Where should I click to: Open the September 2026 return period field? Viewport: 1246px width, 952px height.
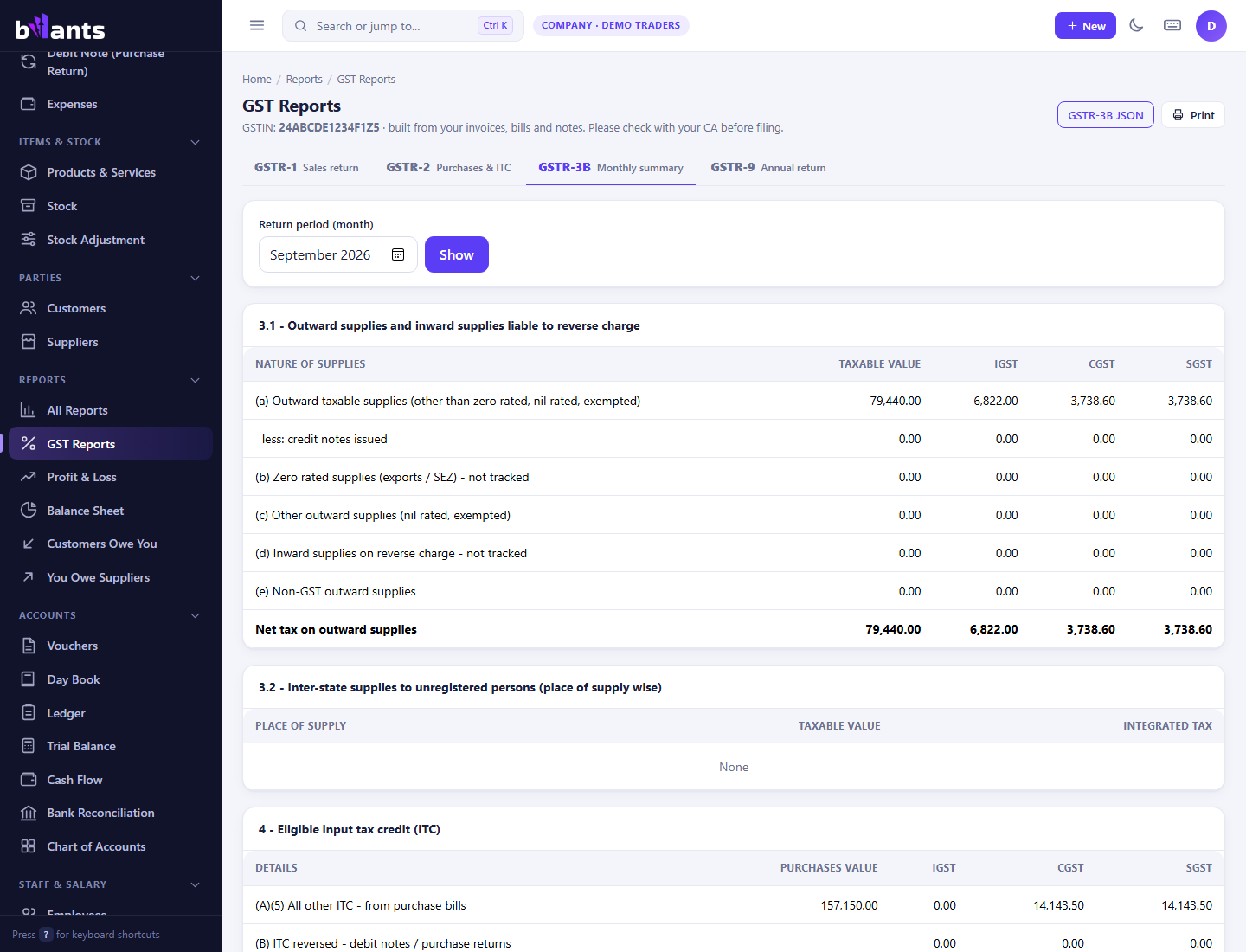point(338,254)
